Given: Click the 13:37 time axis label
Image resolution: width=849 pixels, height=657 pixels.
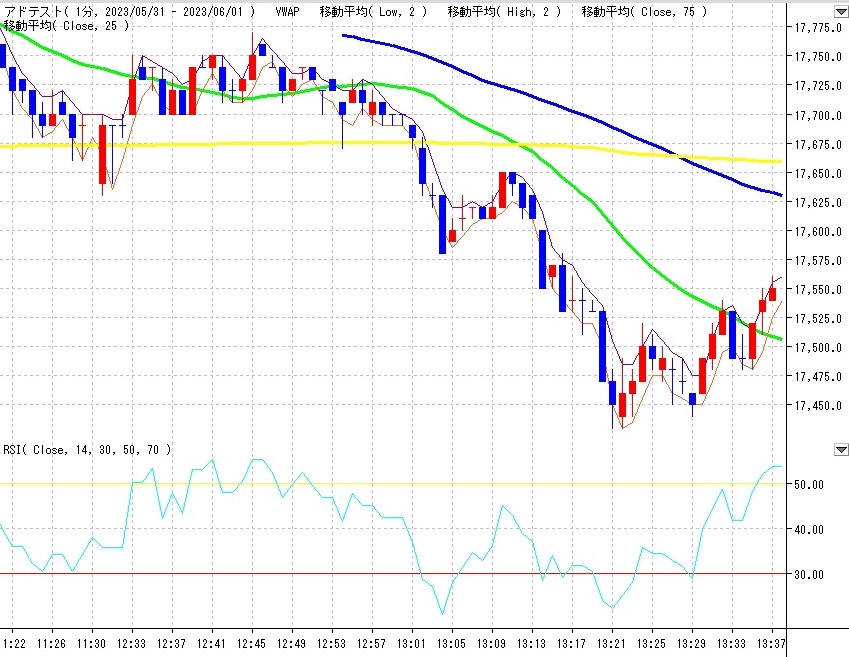Looking at the screenshot, I should 770,642.
